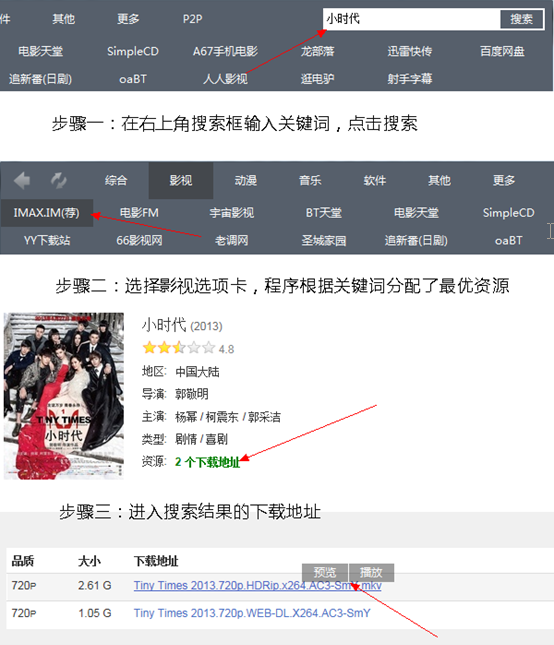
Task: Open the 人人影视 site link
Action: pos(225,79)
